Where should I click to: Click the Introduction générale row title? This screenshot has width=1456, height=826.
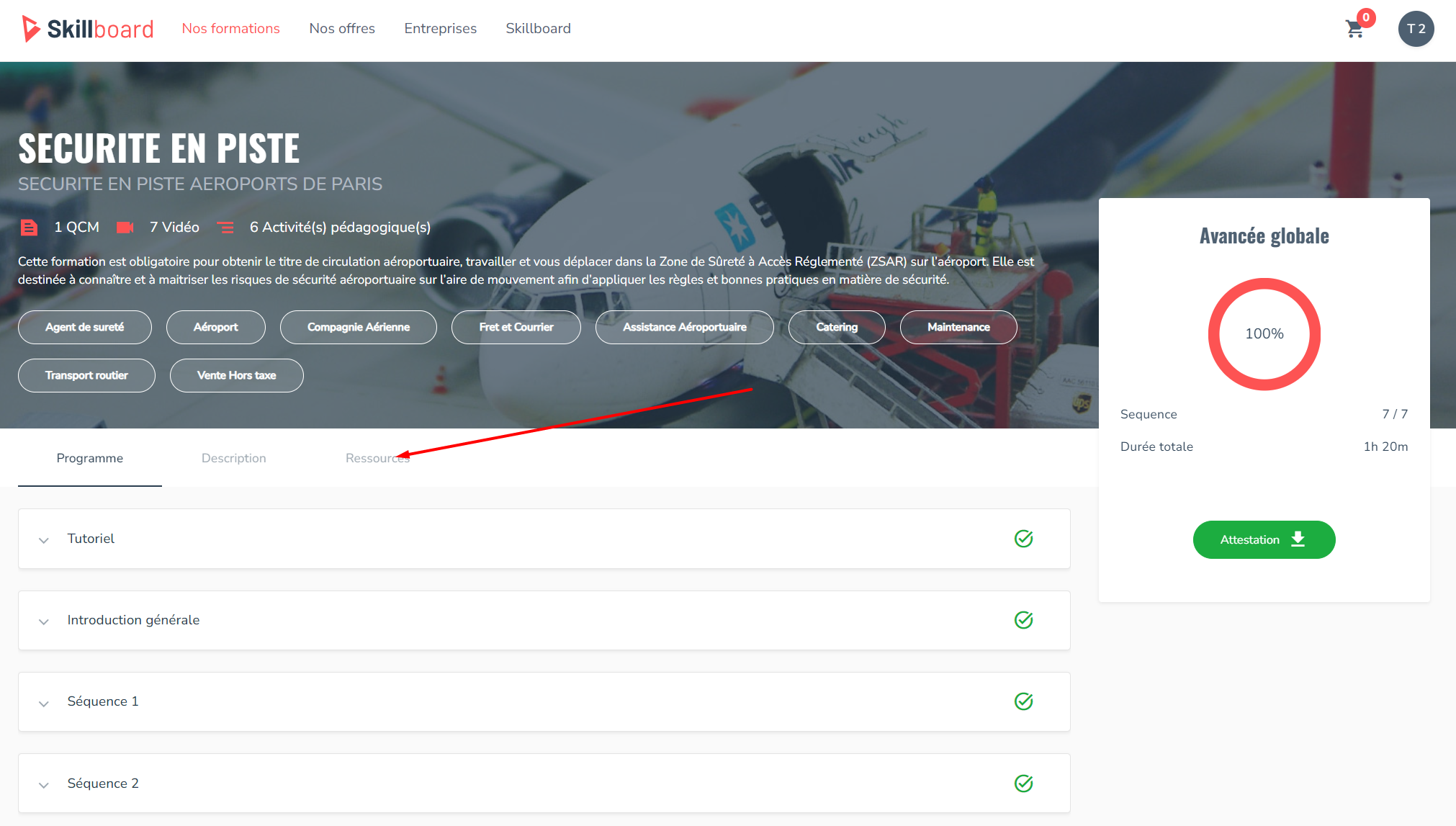point(133,620)
